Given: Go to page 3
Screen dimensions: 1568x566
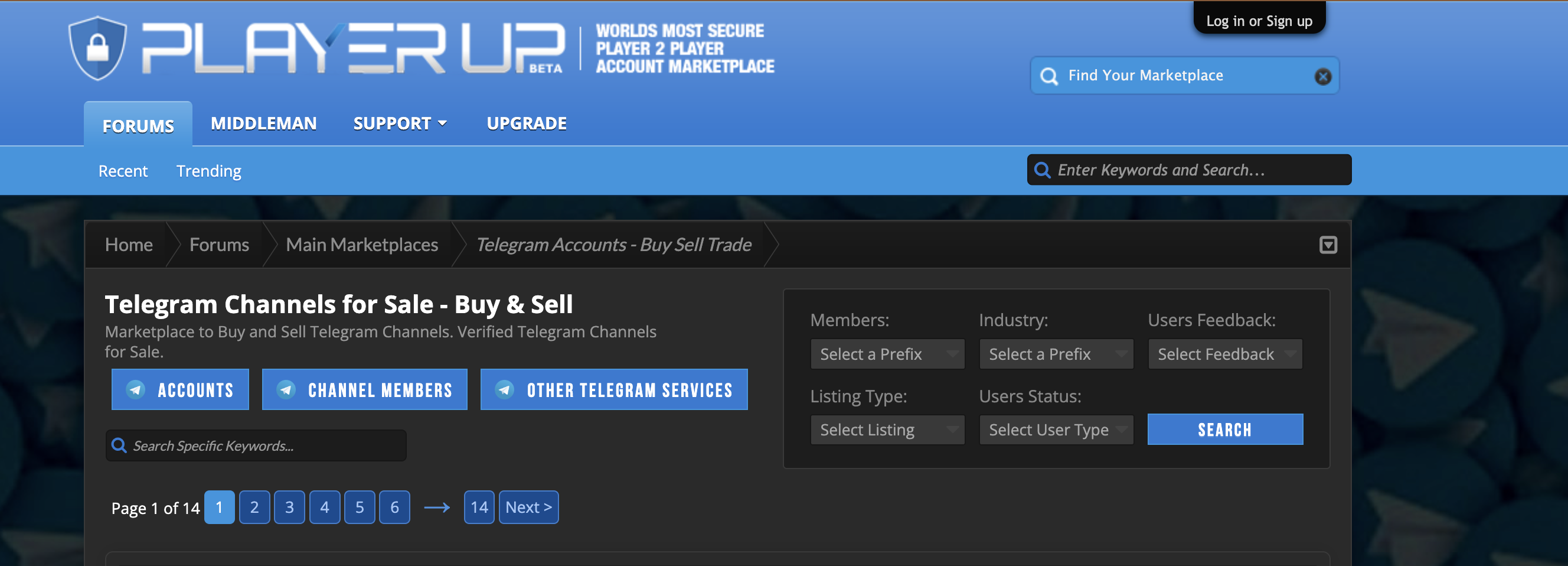Looking at the screenshot, I should (x=290, y=508).
